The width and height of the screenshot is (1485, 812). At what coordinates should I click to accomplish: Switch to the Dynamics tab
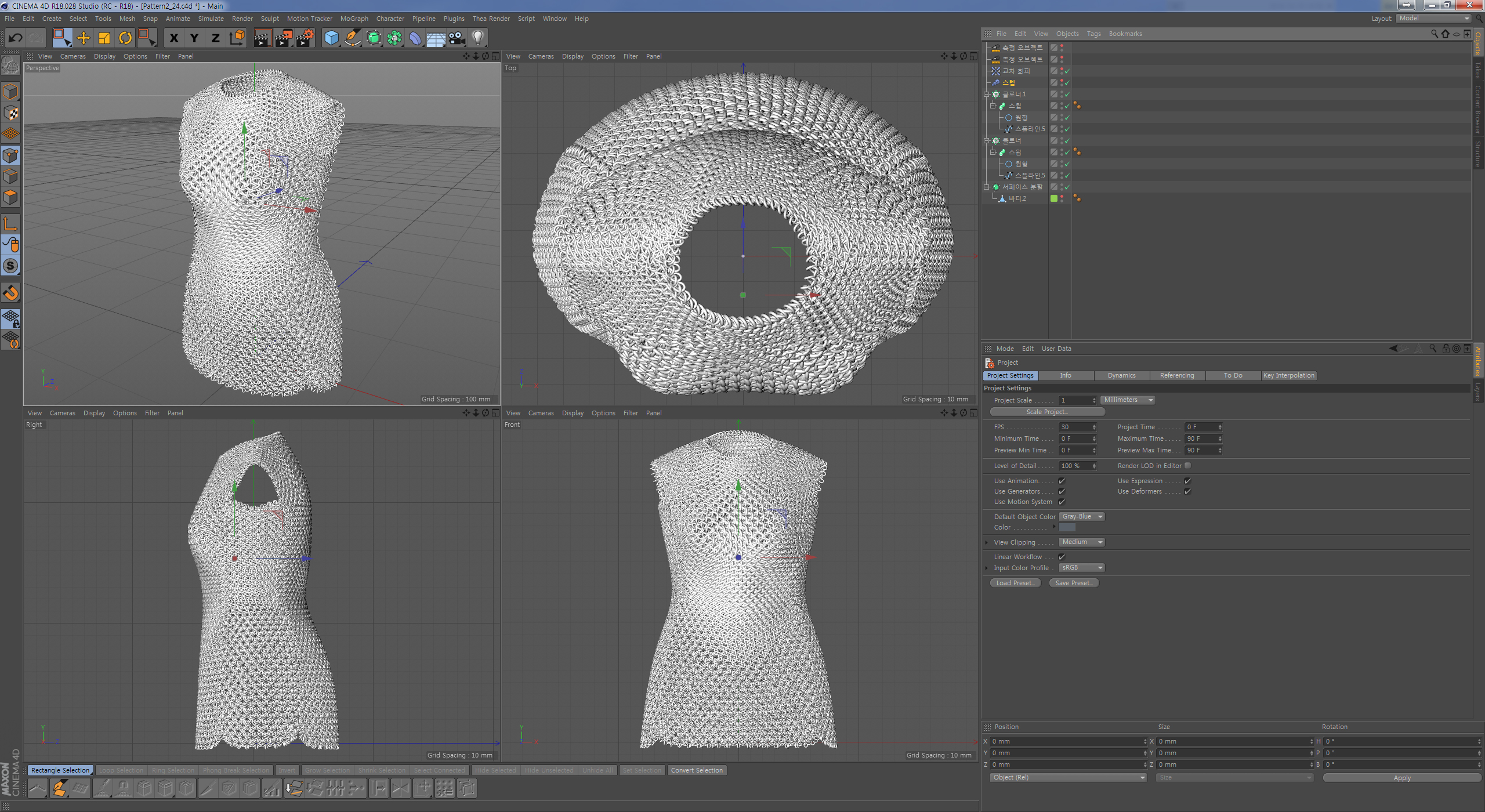[x=1121, y=376]
